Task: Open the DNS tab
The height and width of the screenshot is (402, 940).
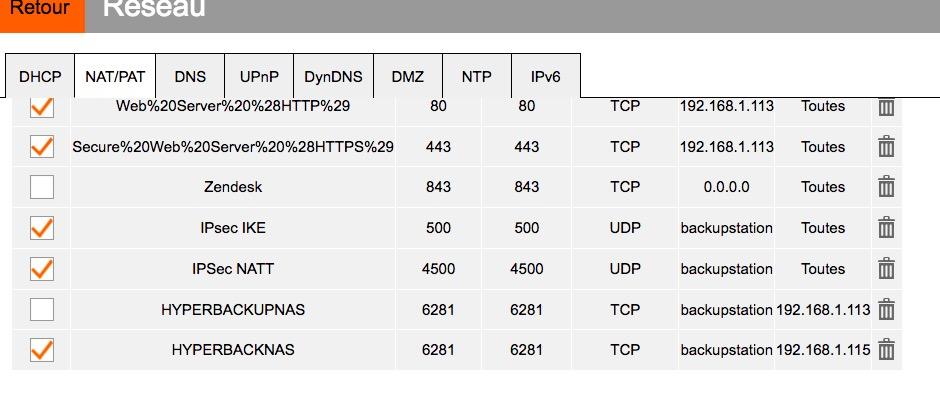Action: [x=190, y=77]
